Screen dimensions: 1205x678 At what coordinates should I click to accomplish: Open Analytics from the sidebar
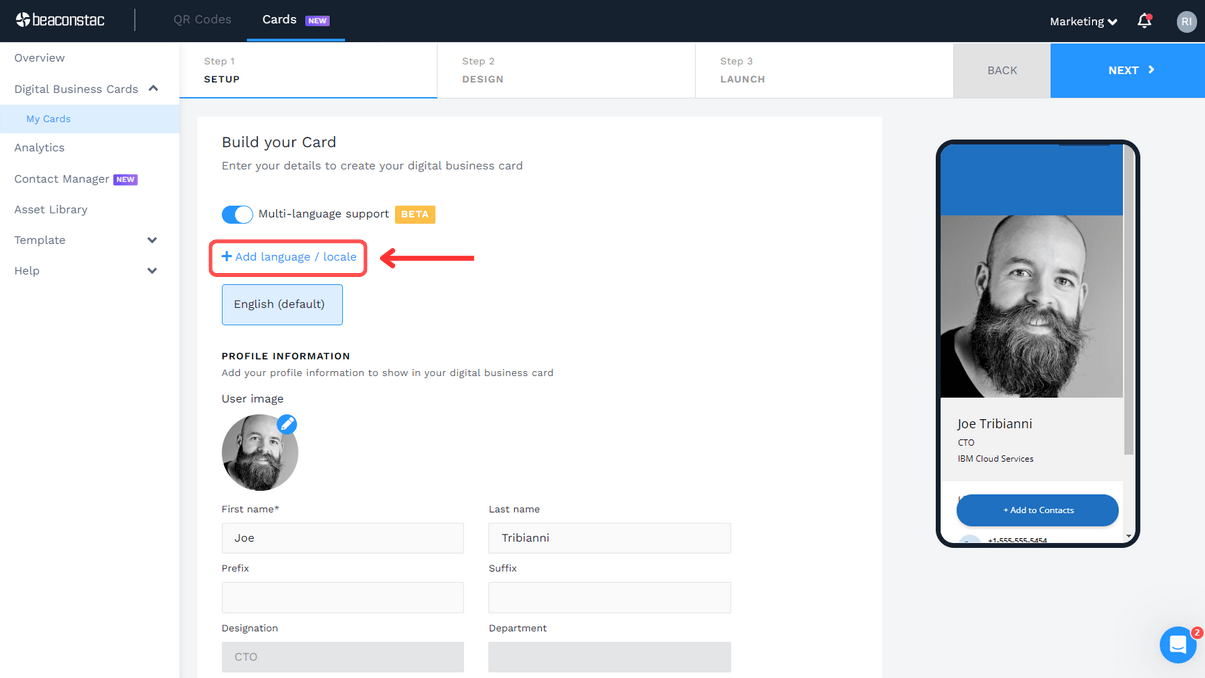pos(39,147)
